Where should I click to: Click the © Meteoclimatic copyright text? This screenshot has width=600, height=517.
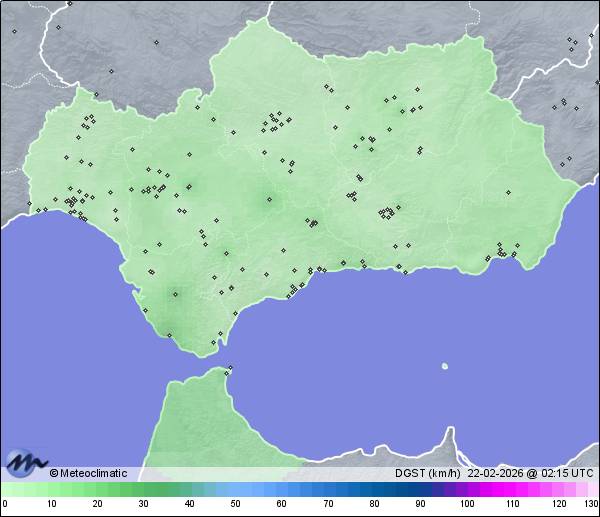(x=88, y=473)
